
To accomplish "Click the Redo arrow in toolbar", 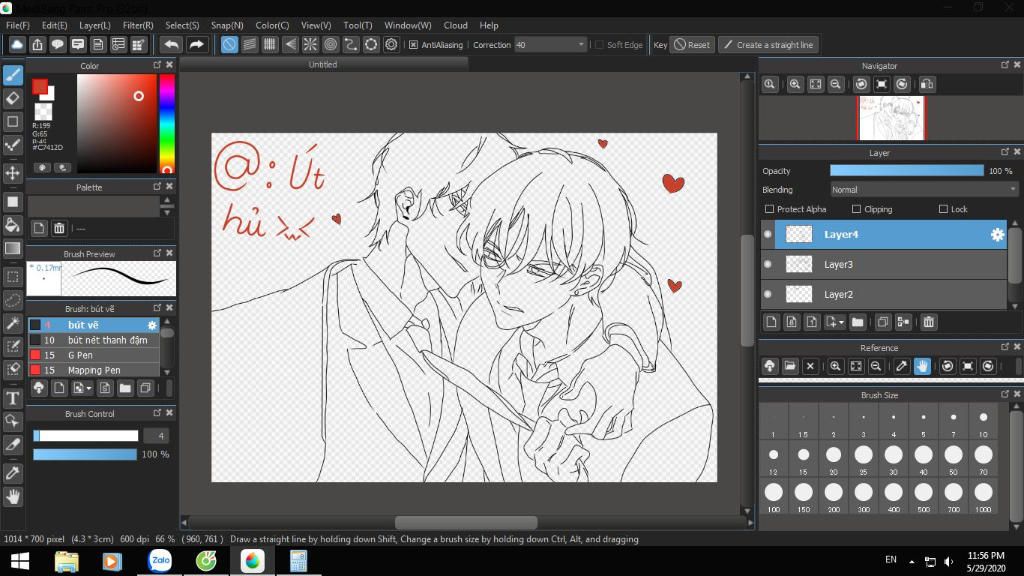I will click(x=196, y=44).
